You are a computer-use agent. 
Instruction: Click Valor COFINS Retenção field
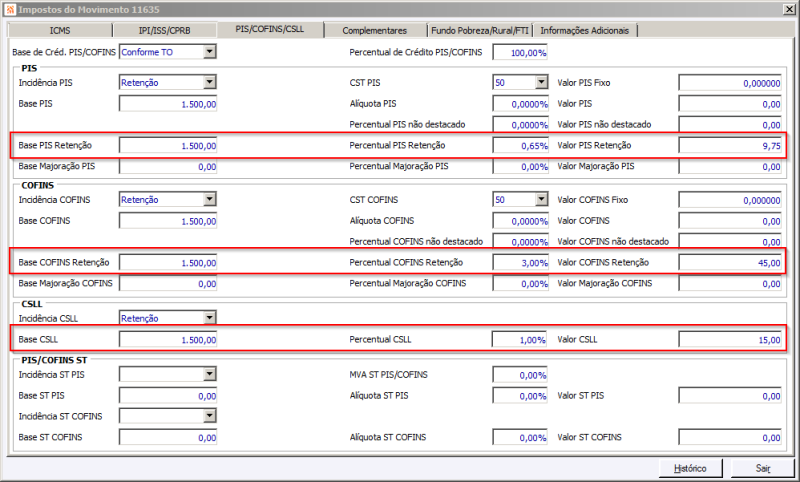(x=730, y=263)
